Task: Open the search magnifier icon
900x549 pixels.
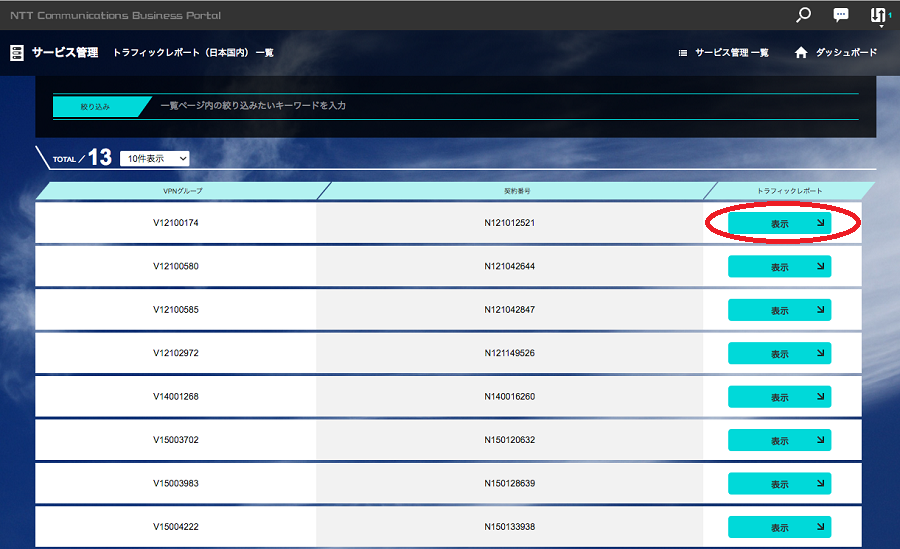Action: pos(803,15)
